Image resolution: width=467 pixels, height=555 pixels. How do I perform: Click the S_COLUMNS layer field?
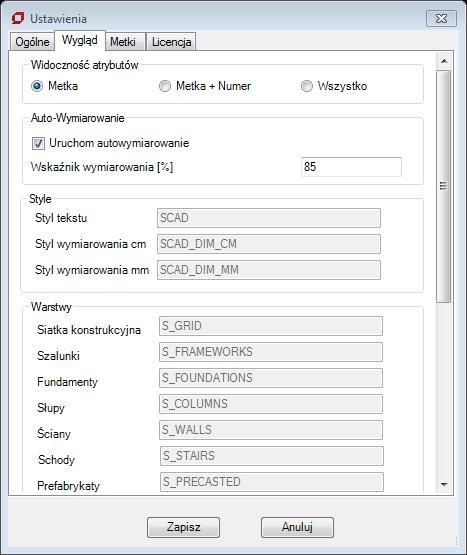pyautogui.click(x=271, y=404)
